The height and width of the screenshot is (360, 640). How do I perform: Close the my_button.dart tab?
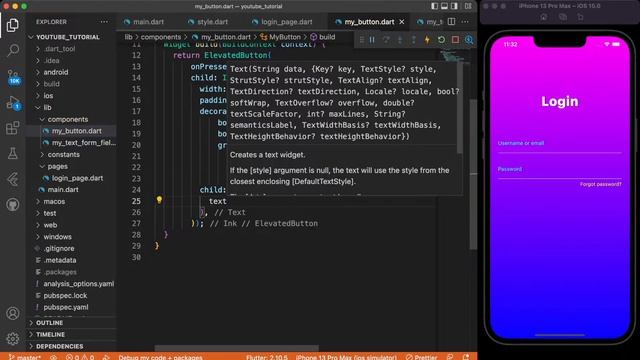point(402,22)
